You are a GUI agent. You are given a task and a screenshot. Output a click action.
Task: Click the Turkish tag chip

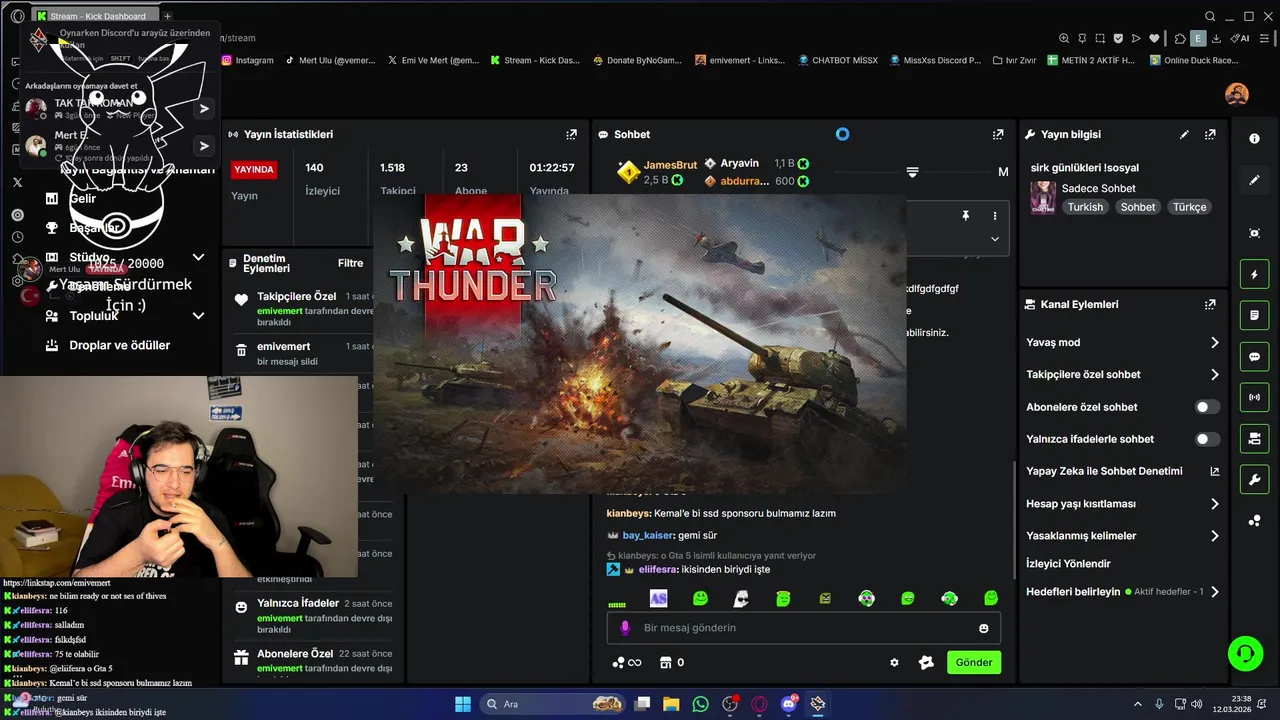pyautogui.click(x=1085, y=207)
